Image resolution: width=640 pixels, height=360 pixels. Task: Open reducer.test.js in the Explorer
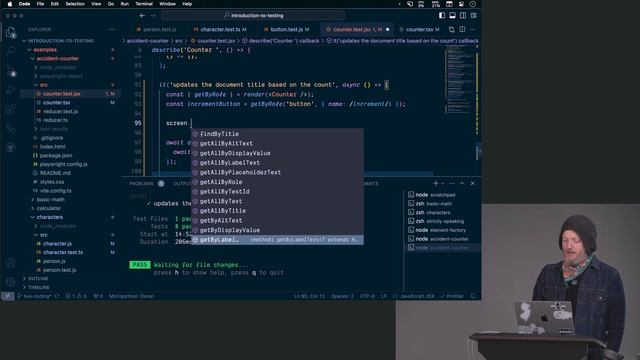coord(60,111)
